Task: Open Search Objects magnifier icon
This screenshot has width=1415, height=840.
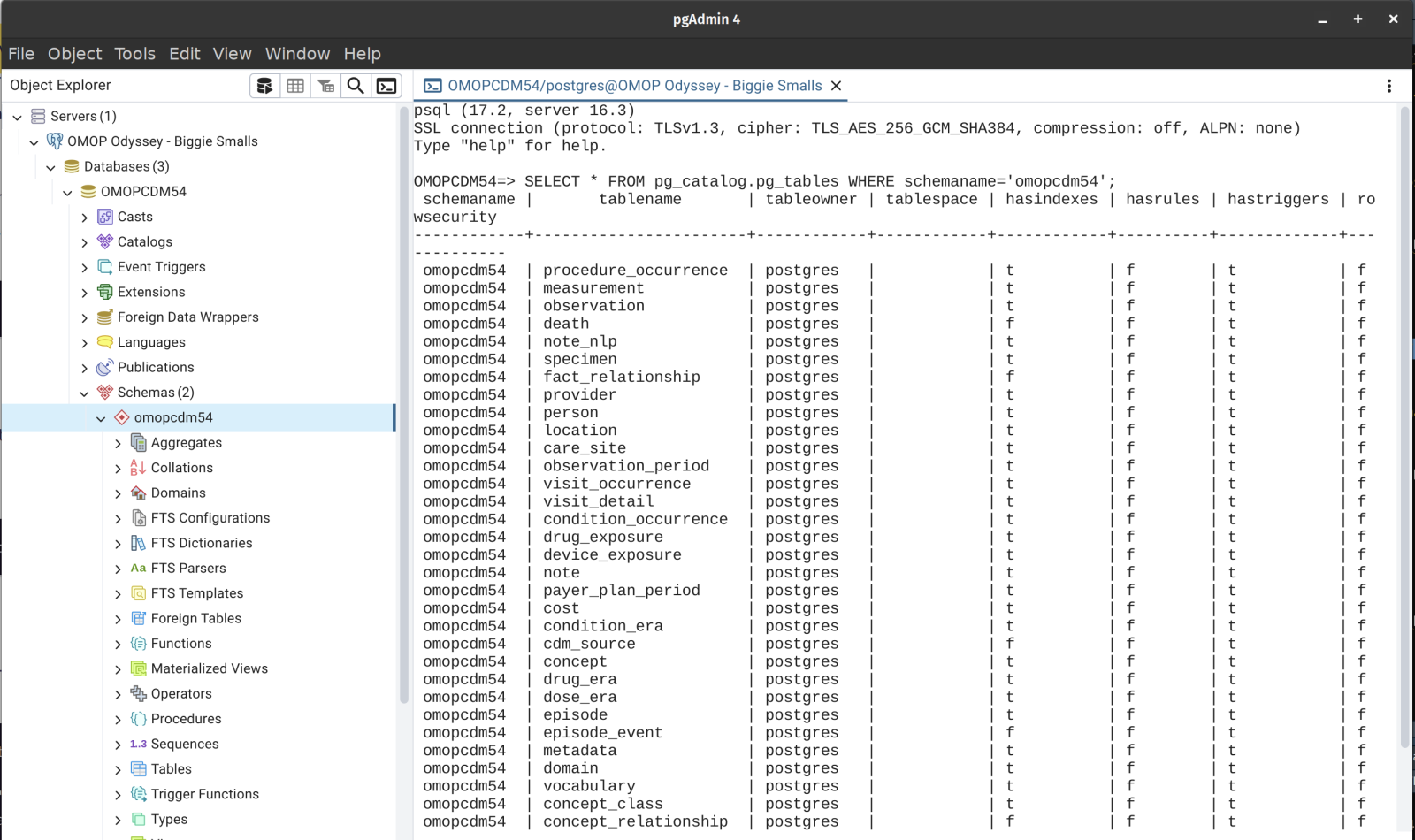Action: (x=356, y=86)
